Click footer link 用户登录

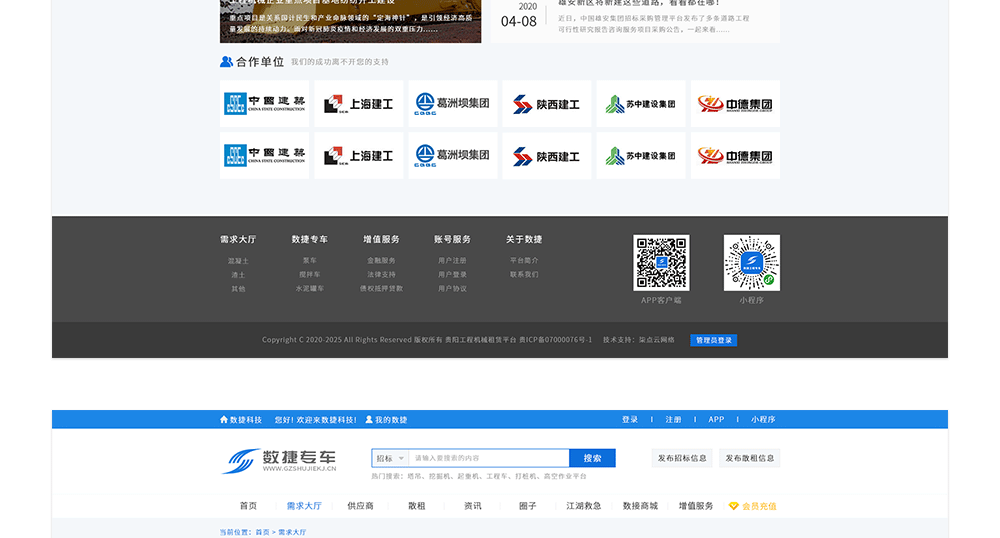click(x=452, y=275)
